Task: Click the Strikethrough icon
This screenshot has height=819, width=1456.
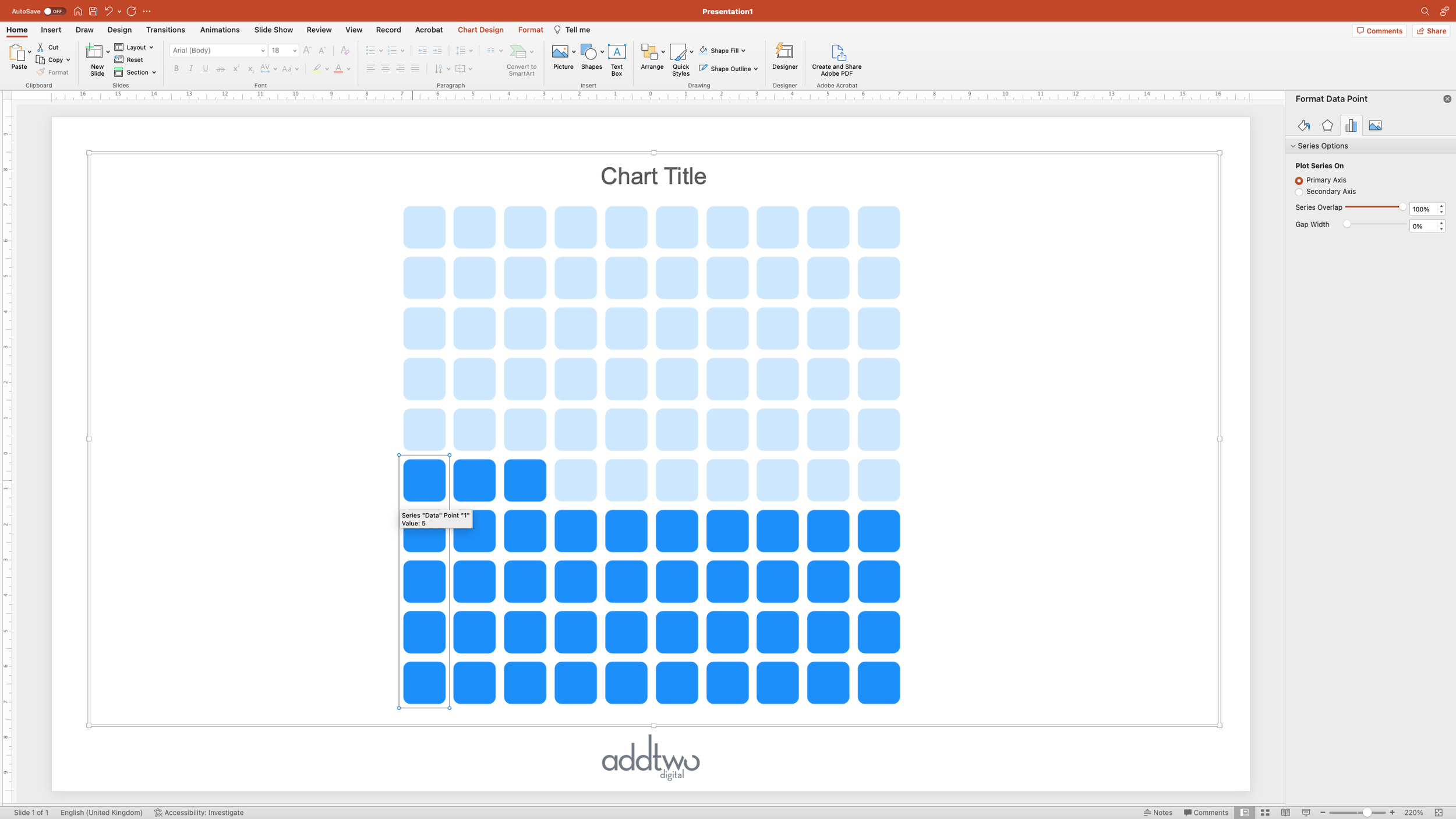Action: 220,69
